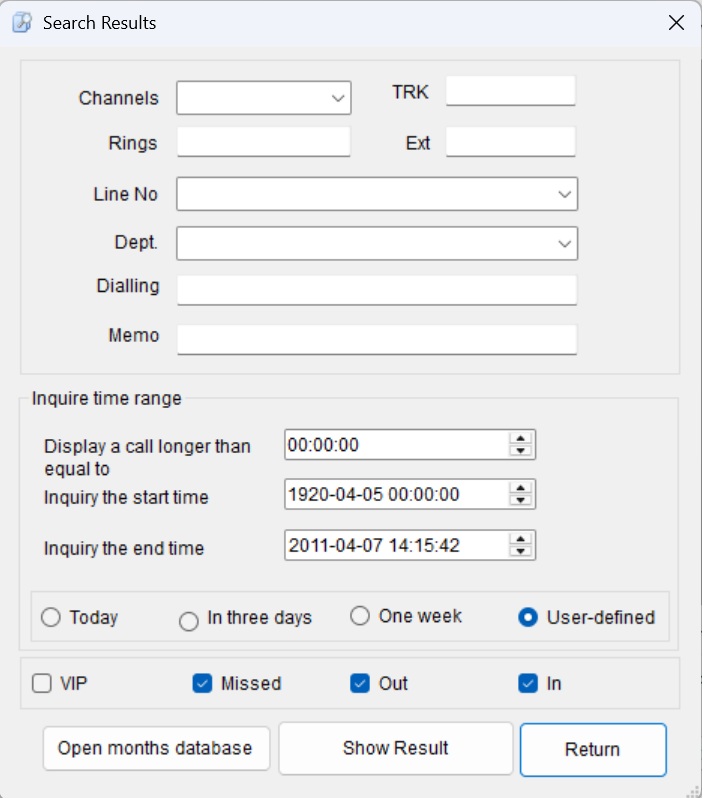Click inside the Memo field
Screen dimensions: 704x798
pyautogui.click(x=377, y=339)
